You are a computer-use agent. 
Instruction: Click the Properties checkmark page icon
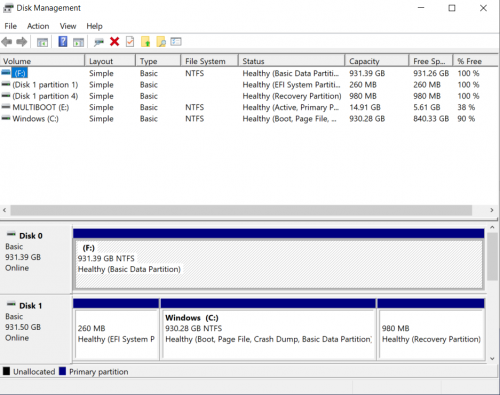(130, 42)
